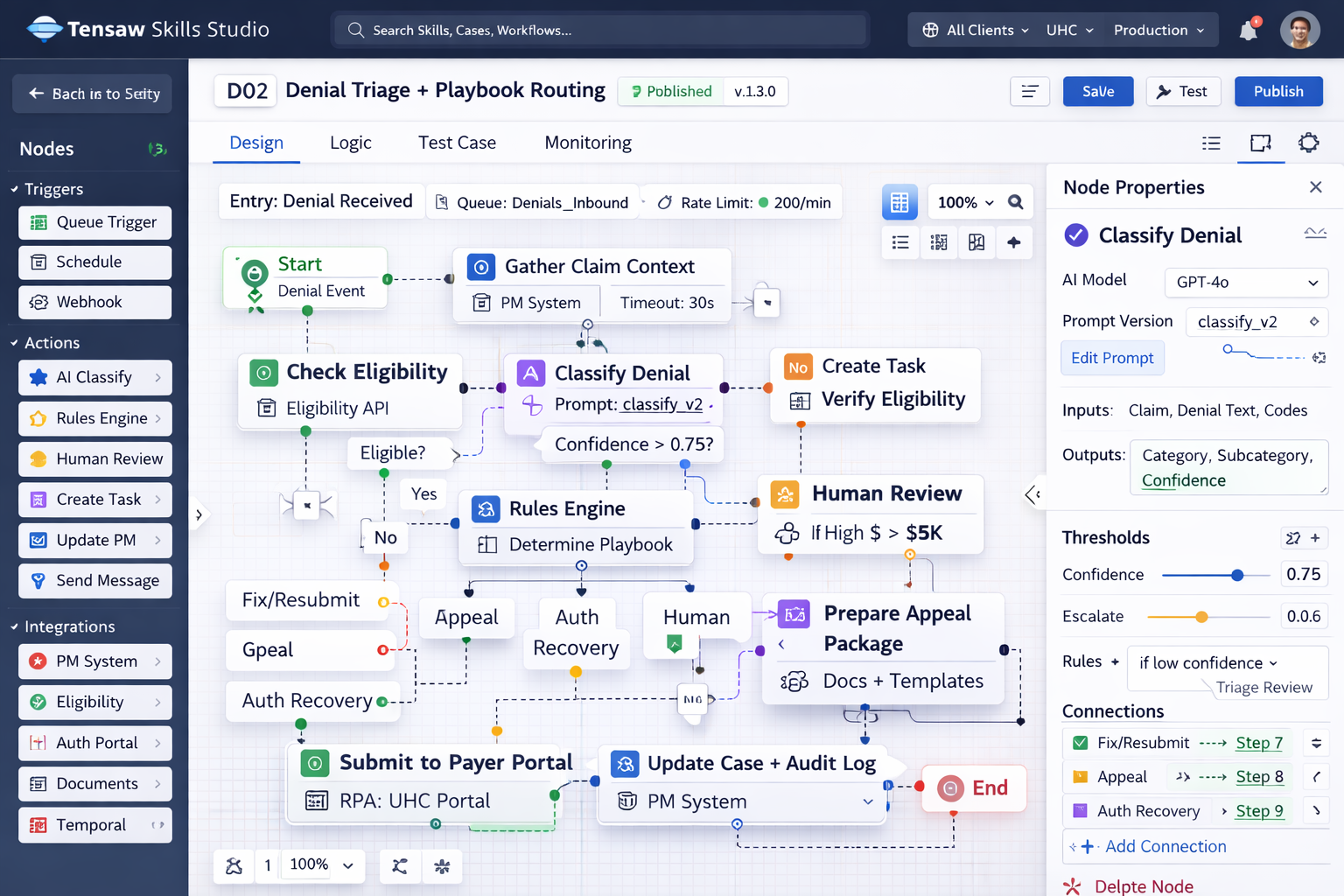Open the zoom search magnifier on the canvas

click(1015, 202)
